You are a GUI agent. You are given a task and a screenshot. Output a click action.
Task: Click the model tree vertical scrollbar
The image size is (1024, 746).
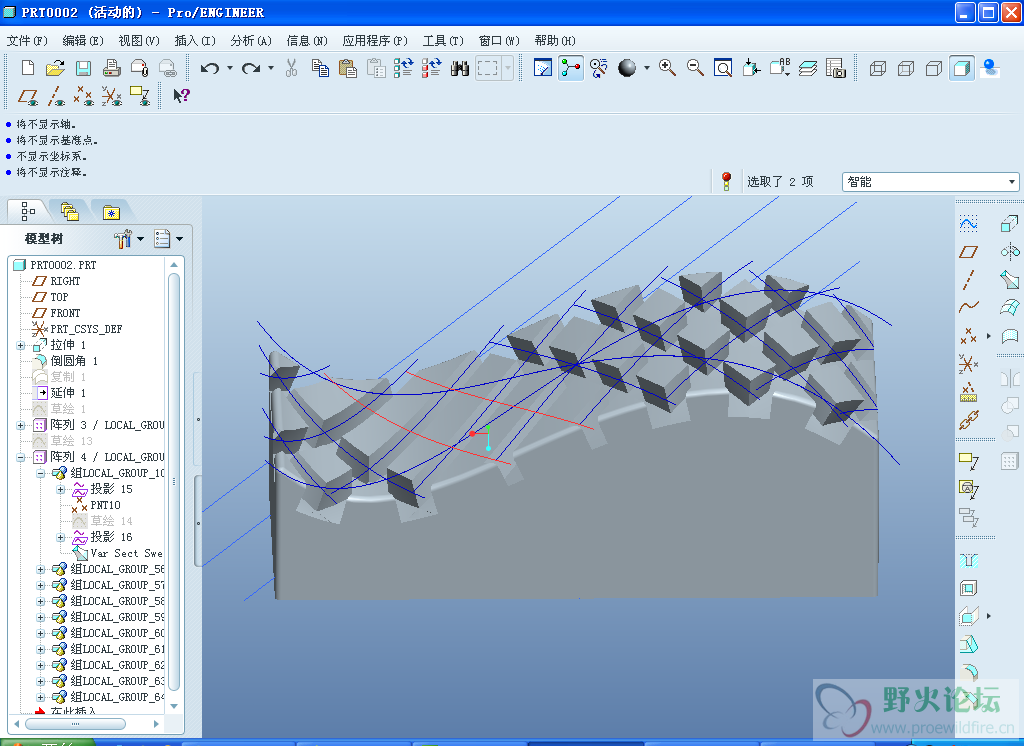[x=174, y=482]
